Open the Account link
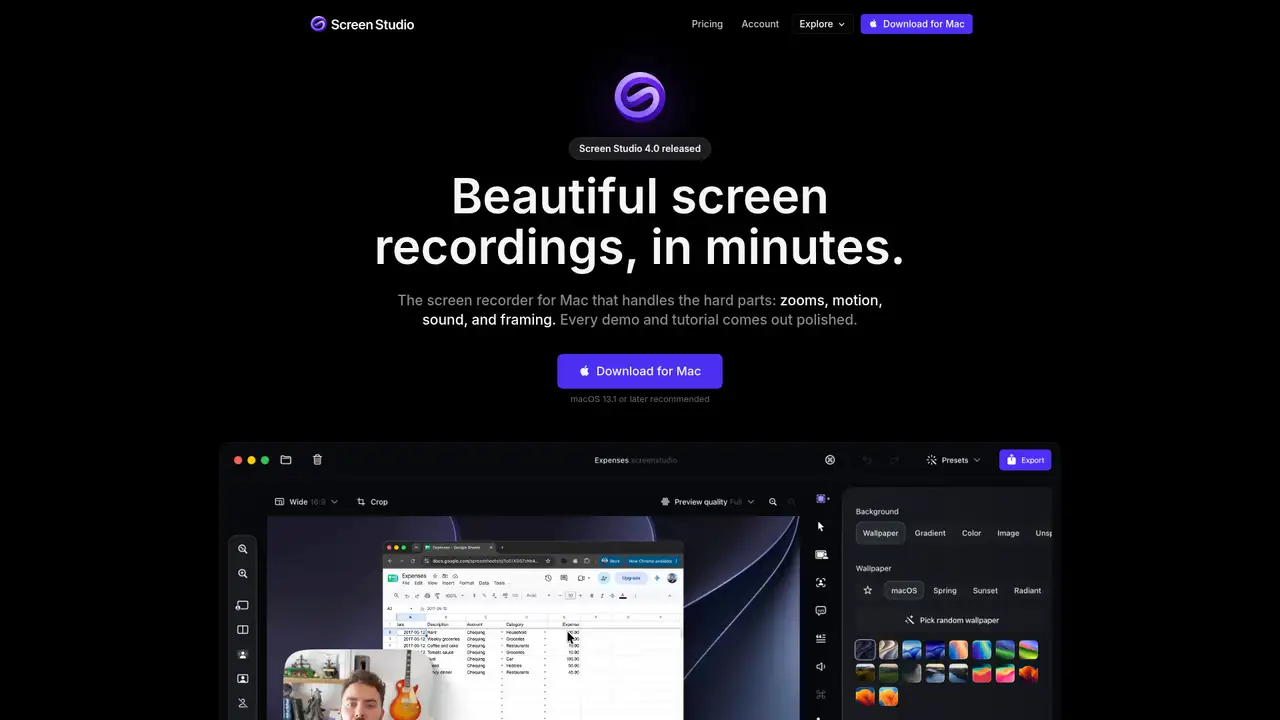The height and width of the screenshot is (720, 1280). click(760, 24)
